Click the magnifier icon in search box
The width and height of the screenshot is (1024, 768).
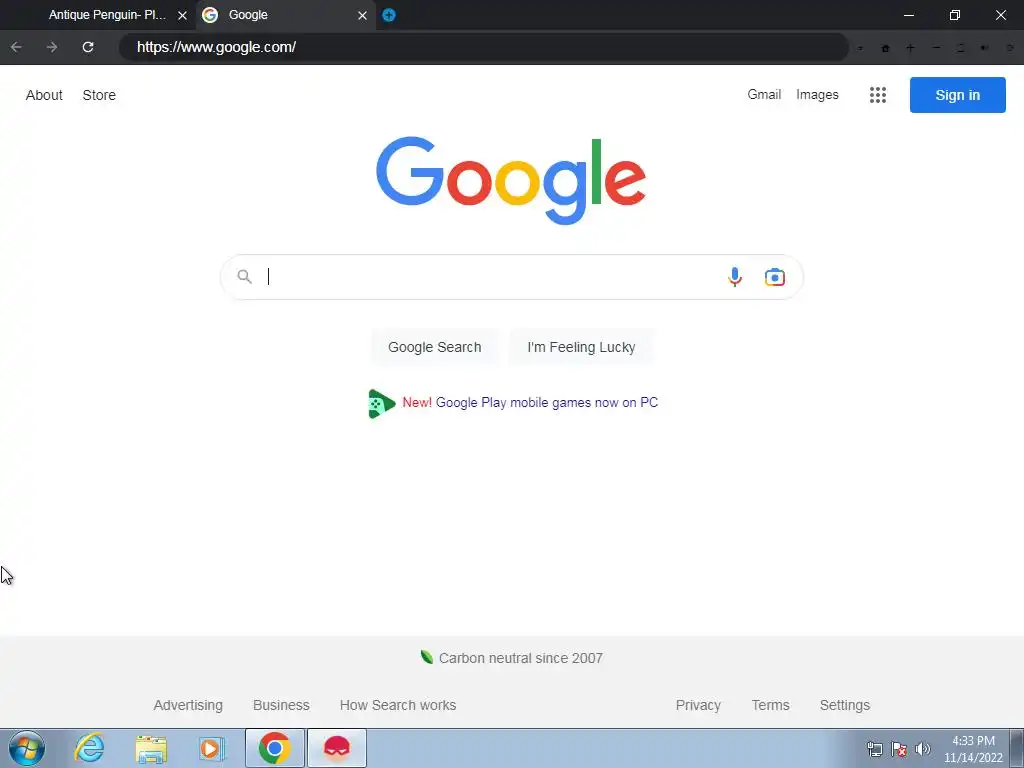click(244, 277)
